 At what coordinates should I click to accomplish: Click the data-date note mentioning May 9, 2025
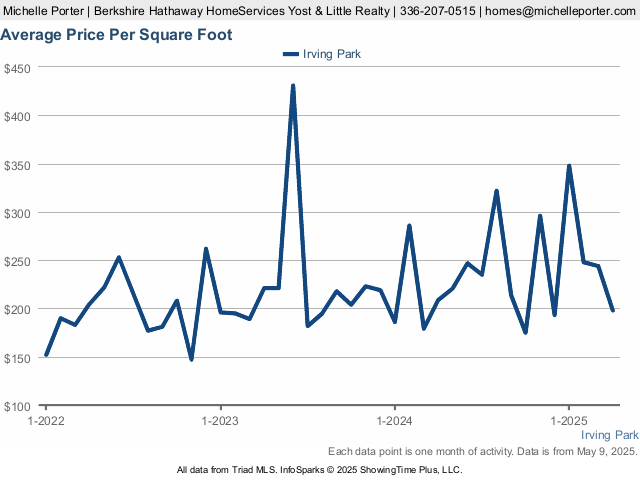(x=483, y=451)
